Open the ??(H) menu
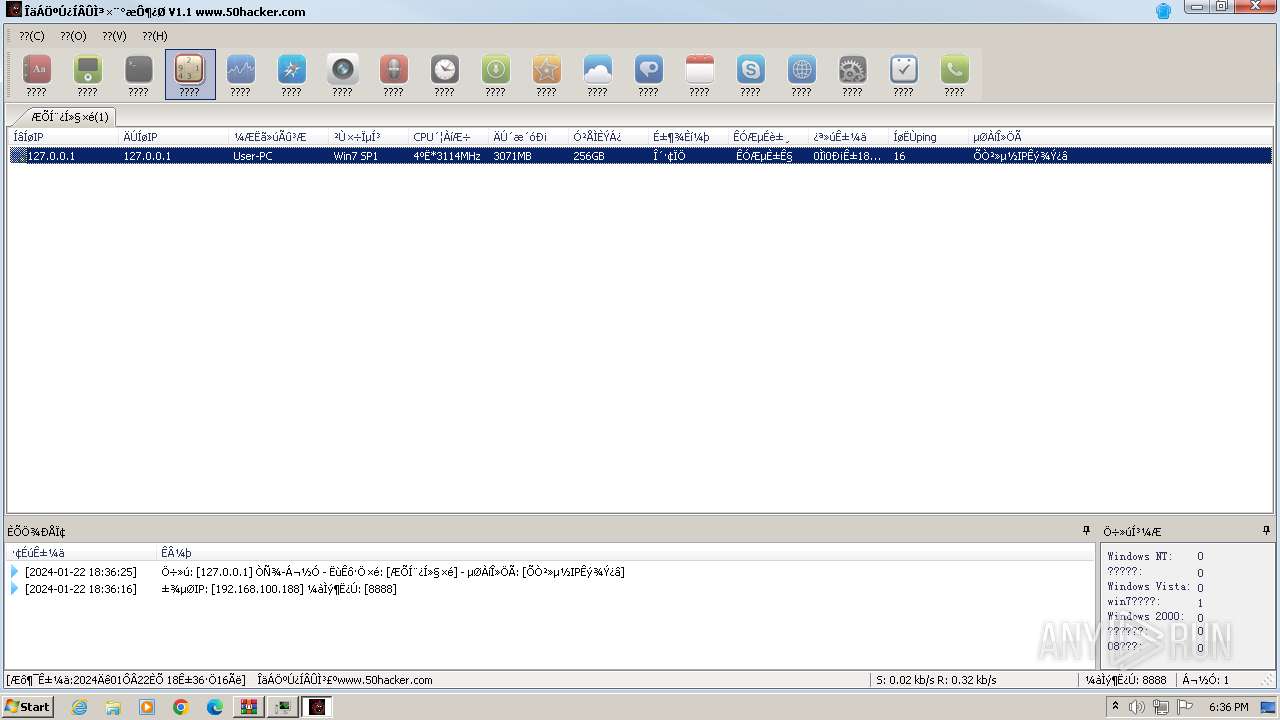The image size is (1280, 720). pyautogui.click(x=155, y=36)
